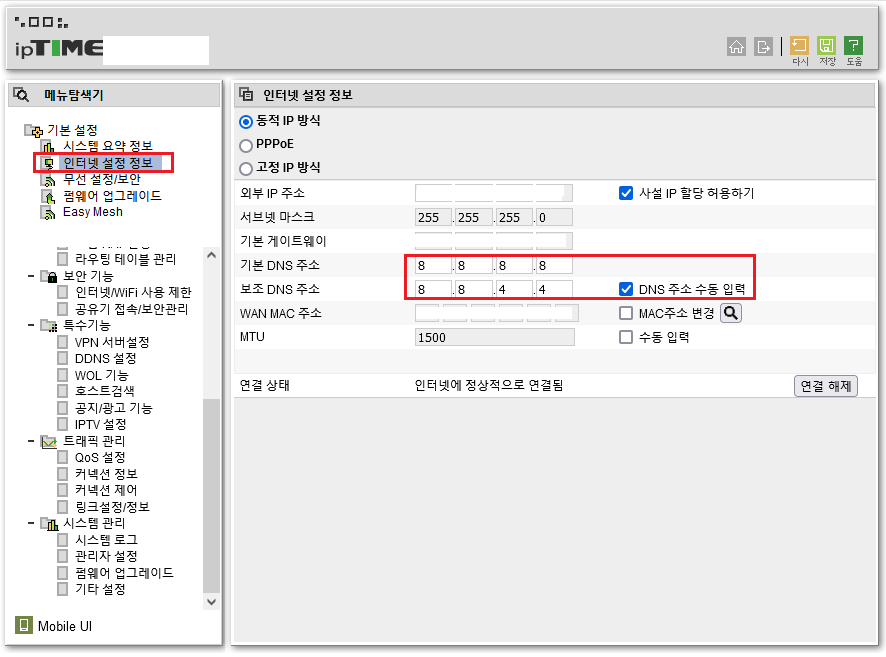This screenshot has height=657, width=886.
Task: Click the 저장 save icon
Action: pos(826,45)
